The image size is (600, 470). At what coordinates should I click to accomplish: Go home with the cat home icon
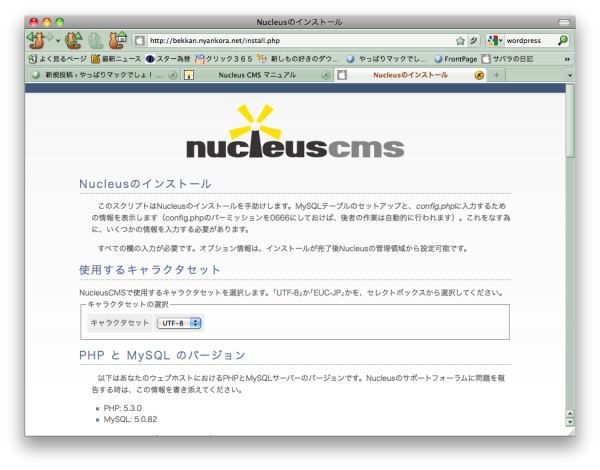117,40
